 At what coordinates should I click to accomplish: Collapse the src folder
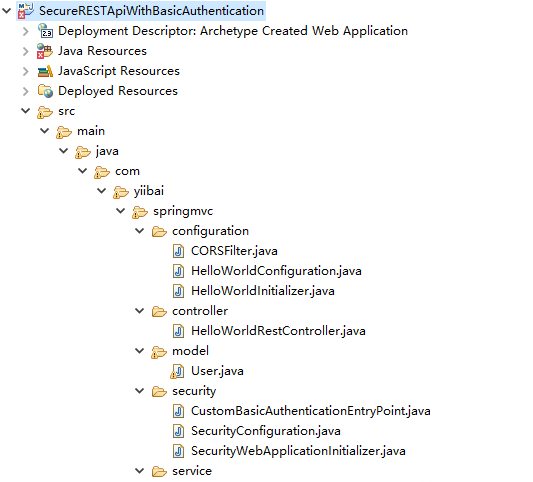coord(25,111)
